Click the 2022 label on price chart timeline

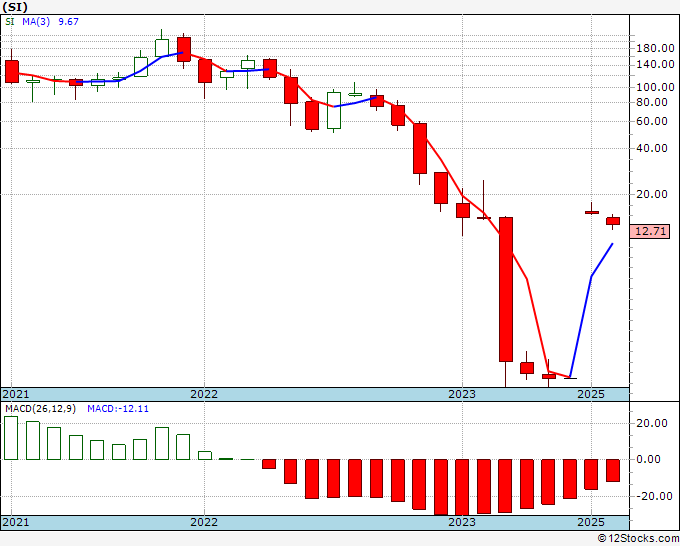204,394
